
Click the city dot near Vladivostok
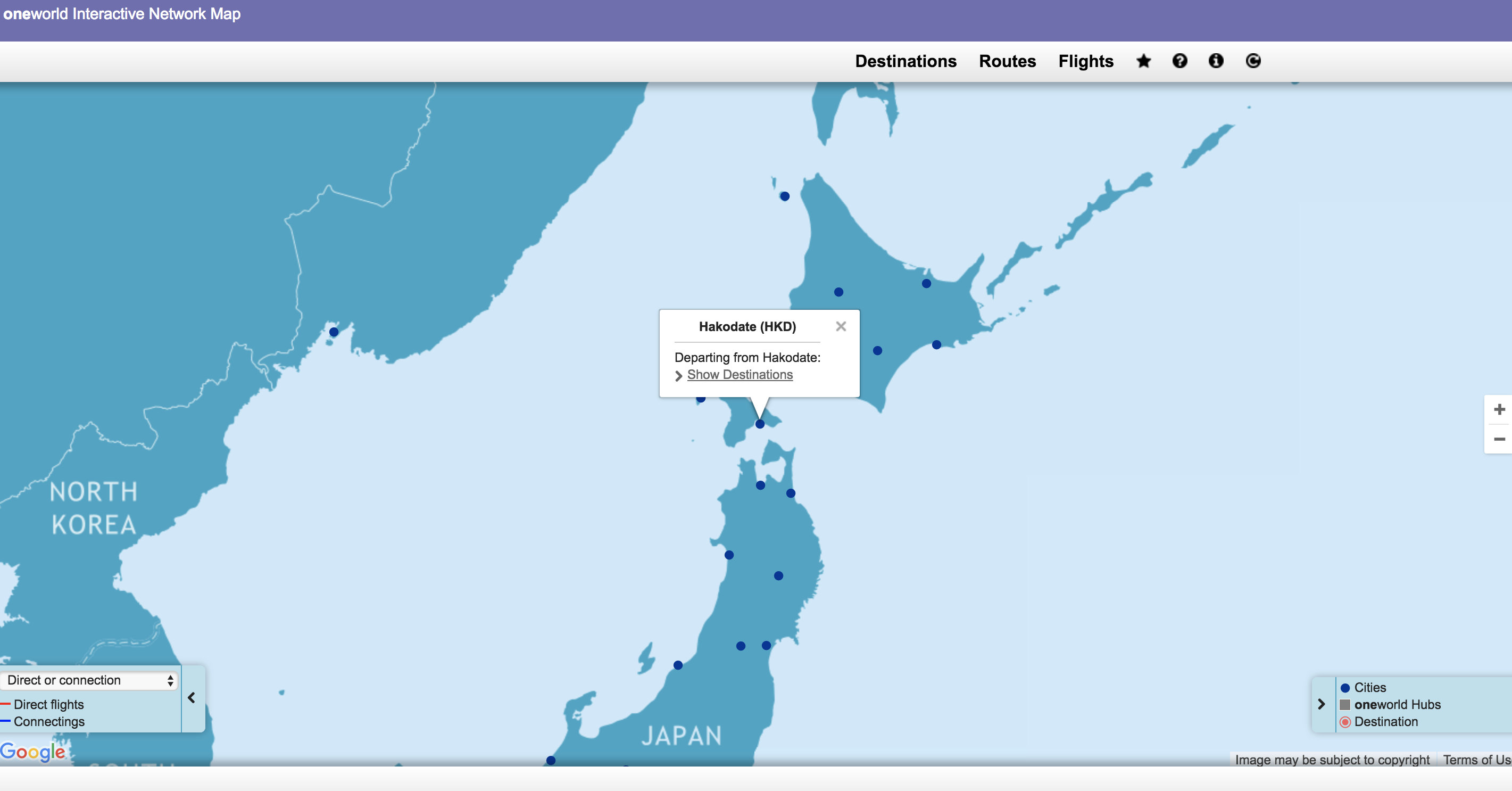pos(334,332)
